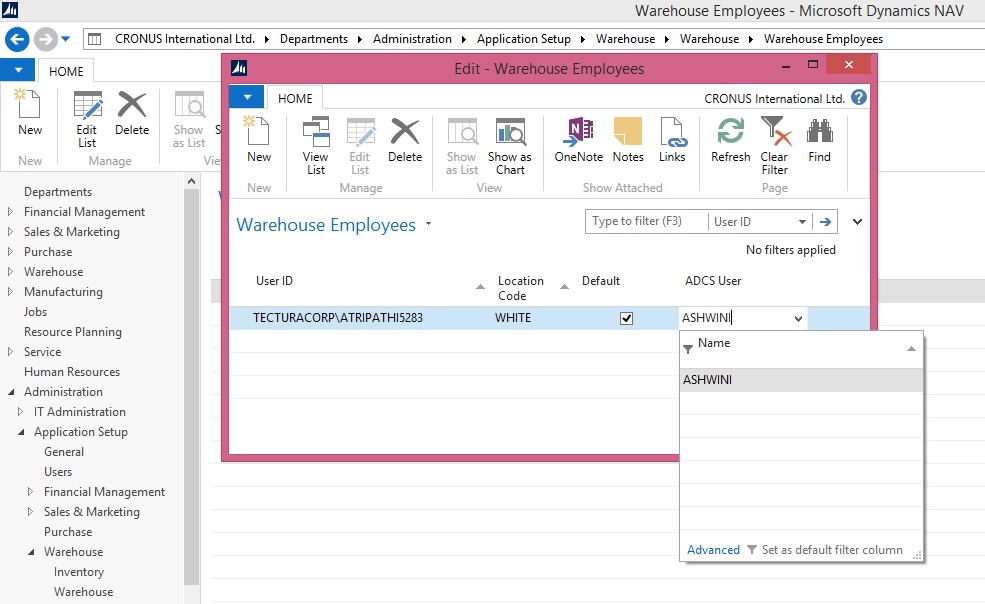Delete the selected record in the dialog
This screenshot has height=604, width=985.
coord(404,140)
